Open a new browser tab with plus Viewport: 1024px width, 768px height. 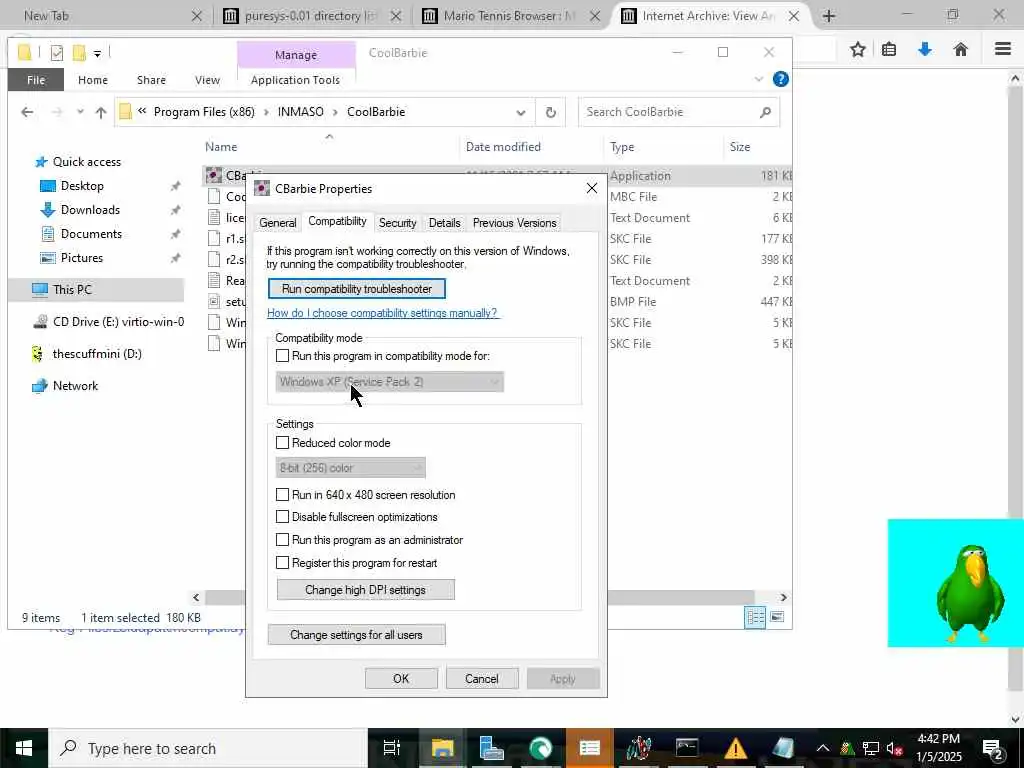click(829, 16)
